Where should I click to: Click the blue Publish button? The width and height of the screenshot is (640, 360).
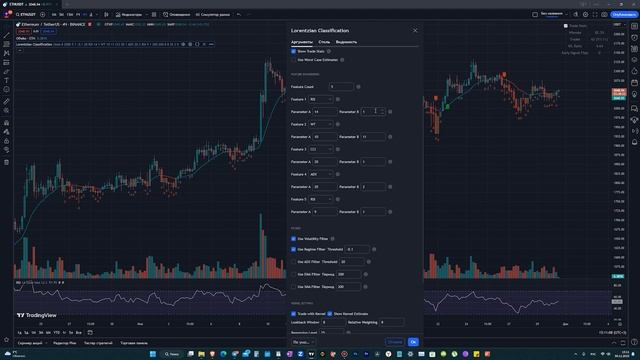624,15
